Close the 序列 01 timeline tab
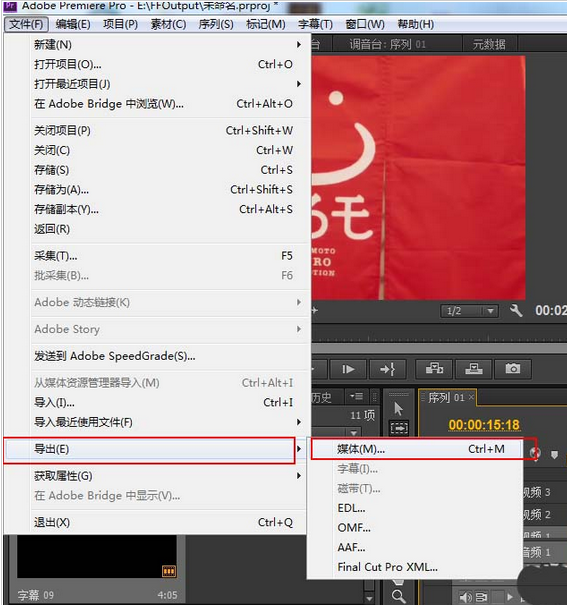The width and height of the screenshot is (567, 605). click(471, 397)
